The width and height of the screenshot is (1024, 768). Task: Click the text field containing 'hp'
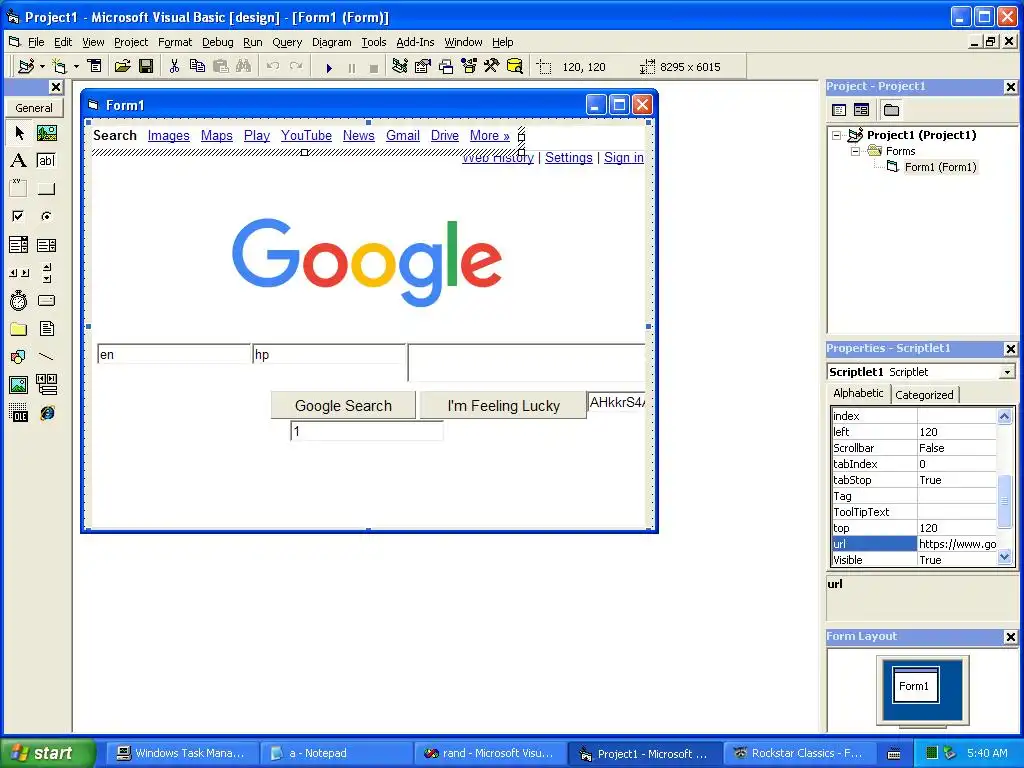pyautogui.click(x=328, y=354)
